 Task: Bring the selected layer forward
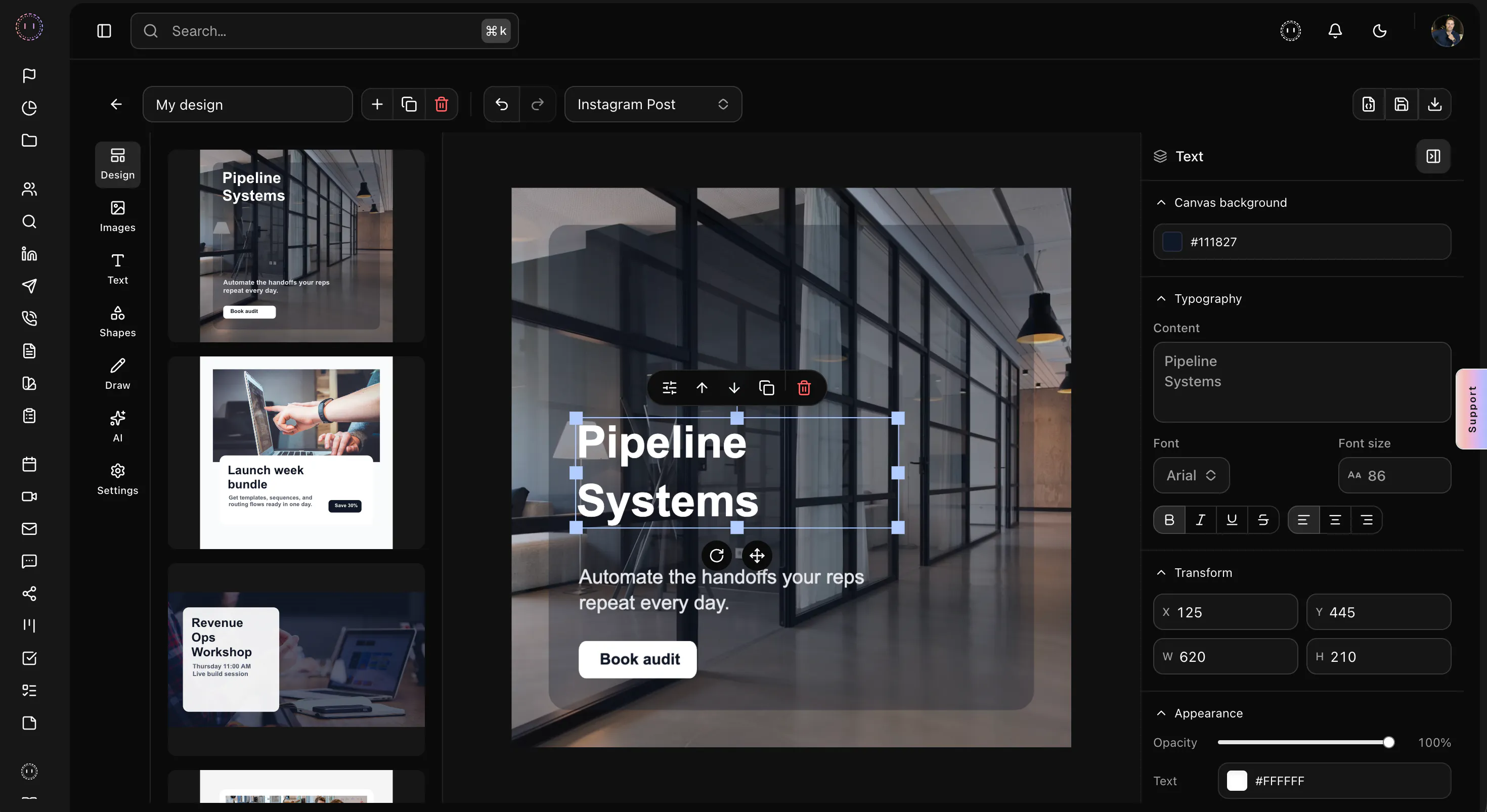tap(702, 388)
